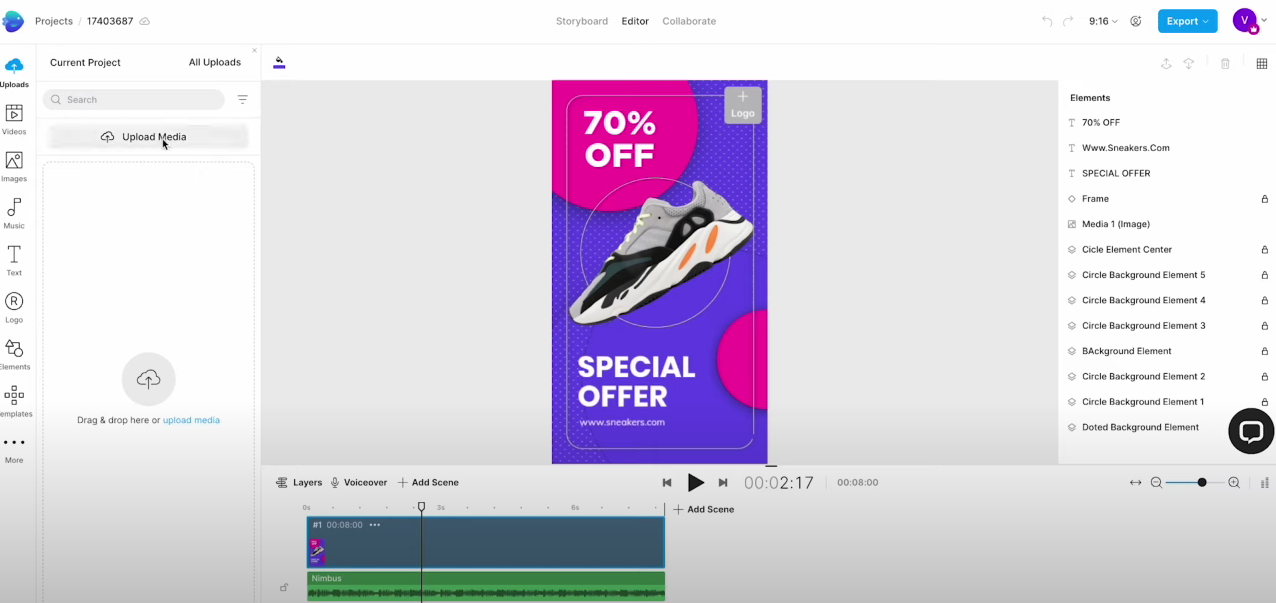The width and height of the screenshot is (1276, 603).
Task: Click the app logo home icon
Action: 13,21
